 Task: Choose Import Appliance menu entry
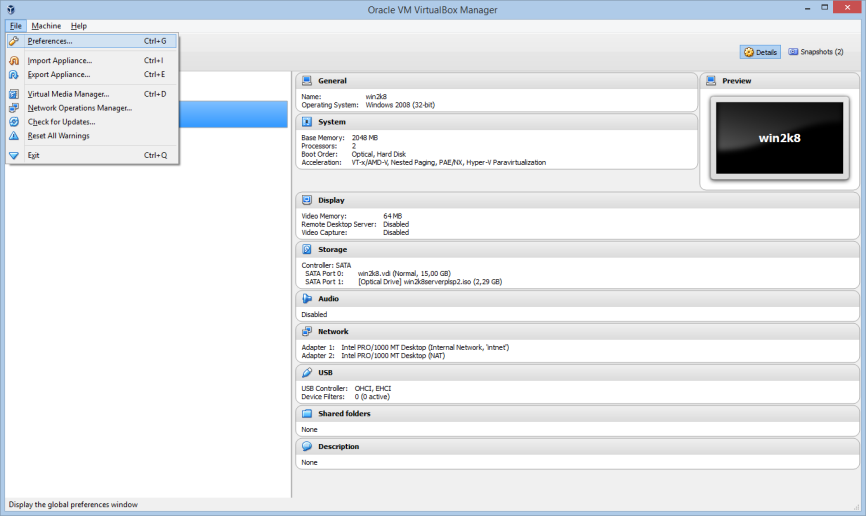pyautogui.click(x=92, y=60)
